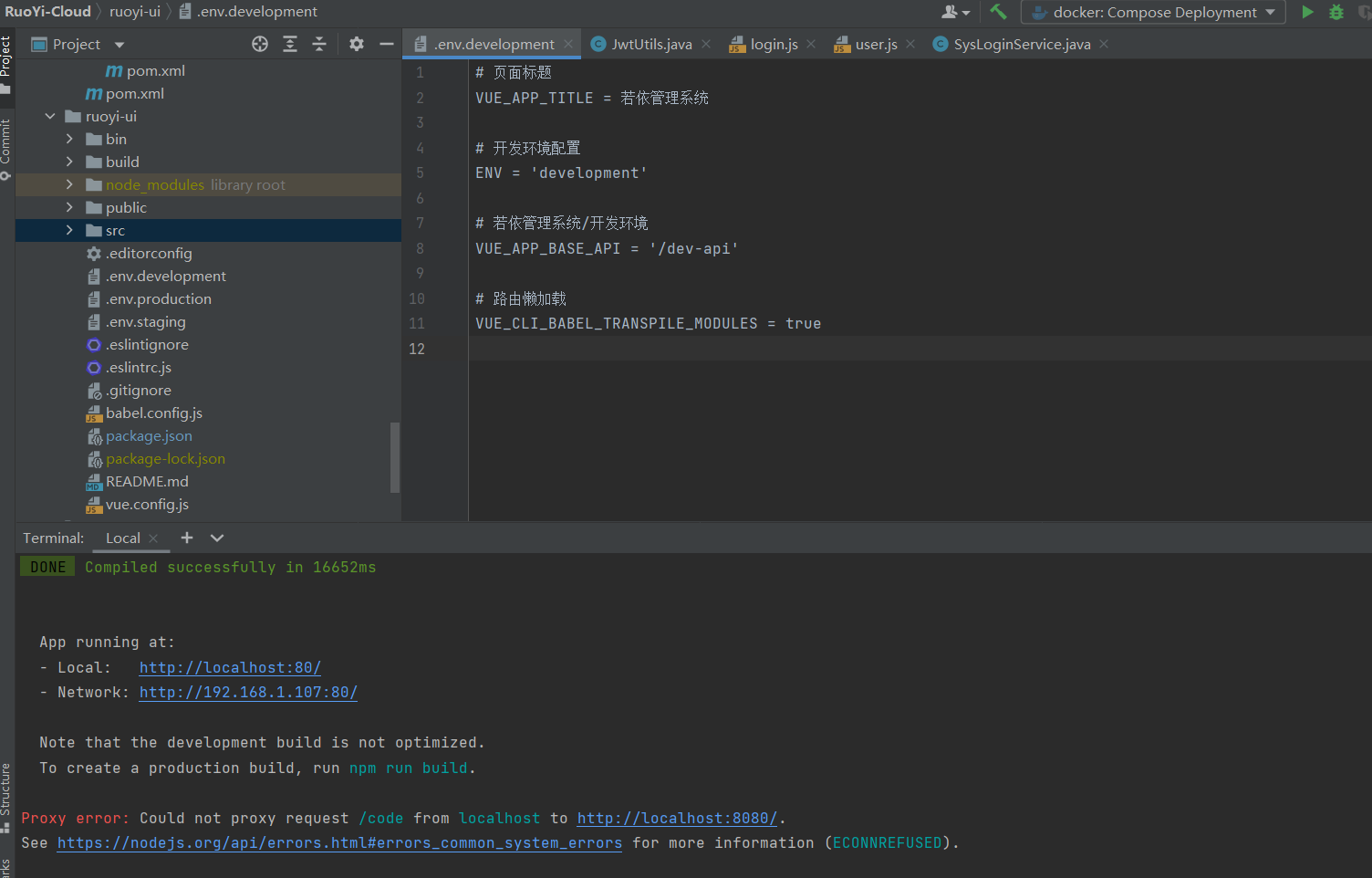Open run configuration dropdown docker Compose Deployment
The width and height of the screenshot is (1372, 878).
[1153, 12]
